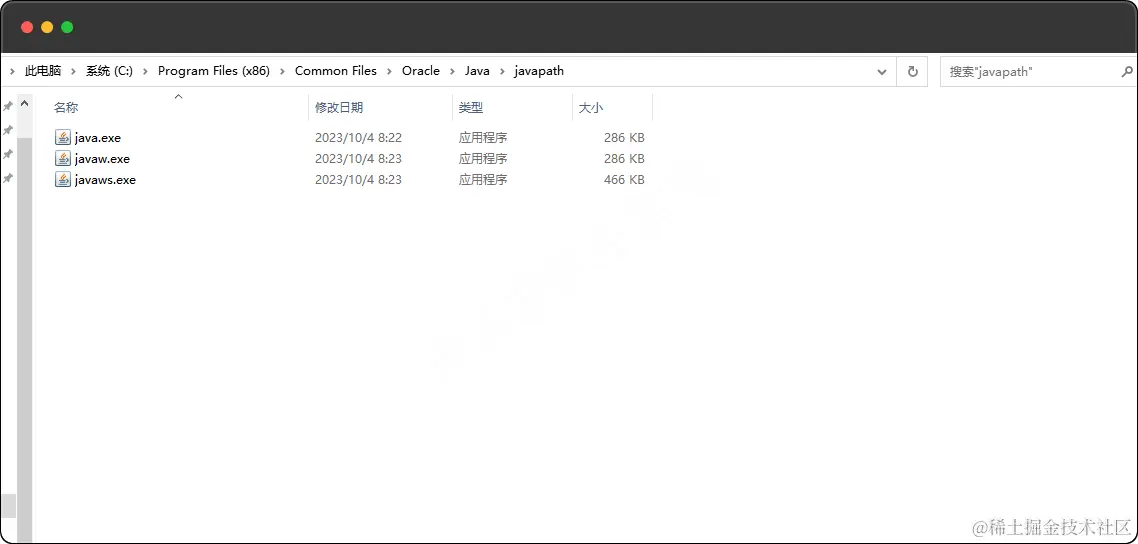Click the fourth pinned quick access pin
This screenshot has height=544, width=1138.
click(8, 178)
